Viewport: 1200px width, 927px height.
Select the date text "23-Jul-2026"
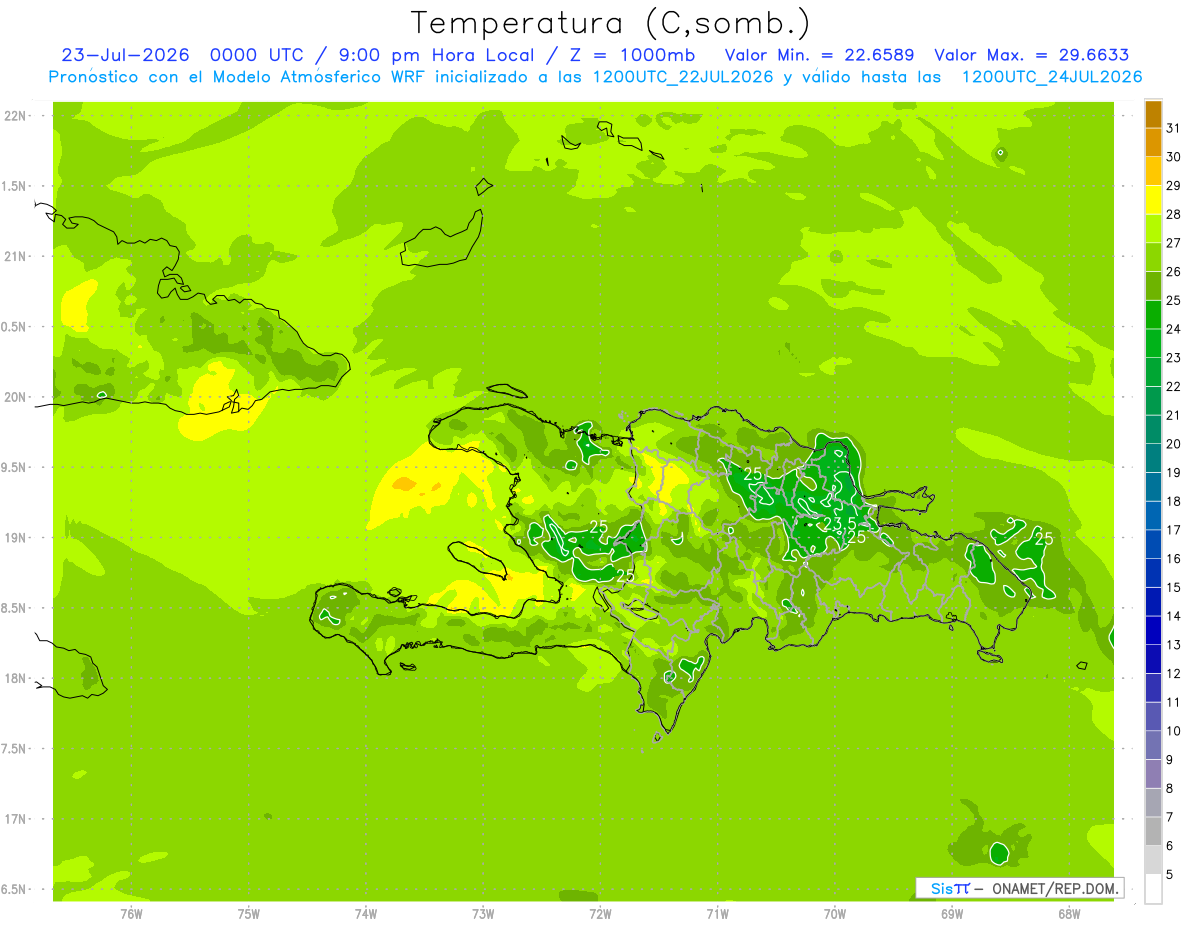(126, 55)
